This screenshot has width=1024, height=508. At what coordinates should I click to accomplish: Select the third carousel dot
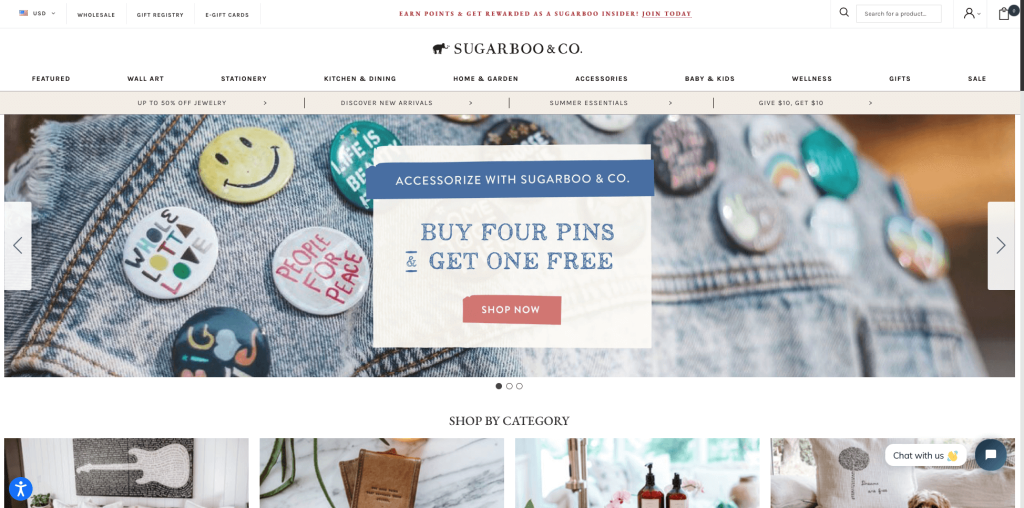tap(519, 386)
